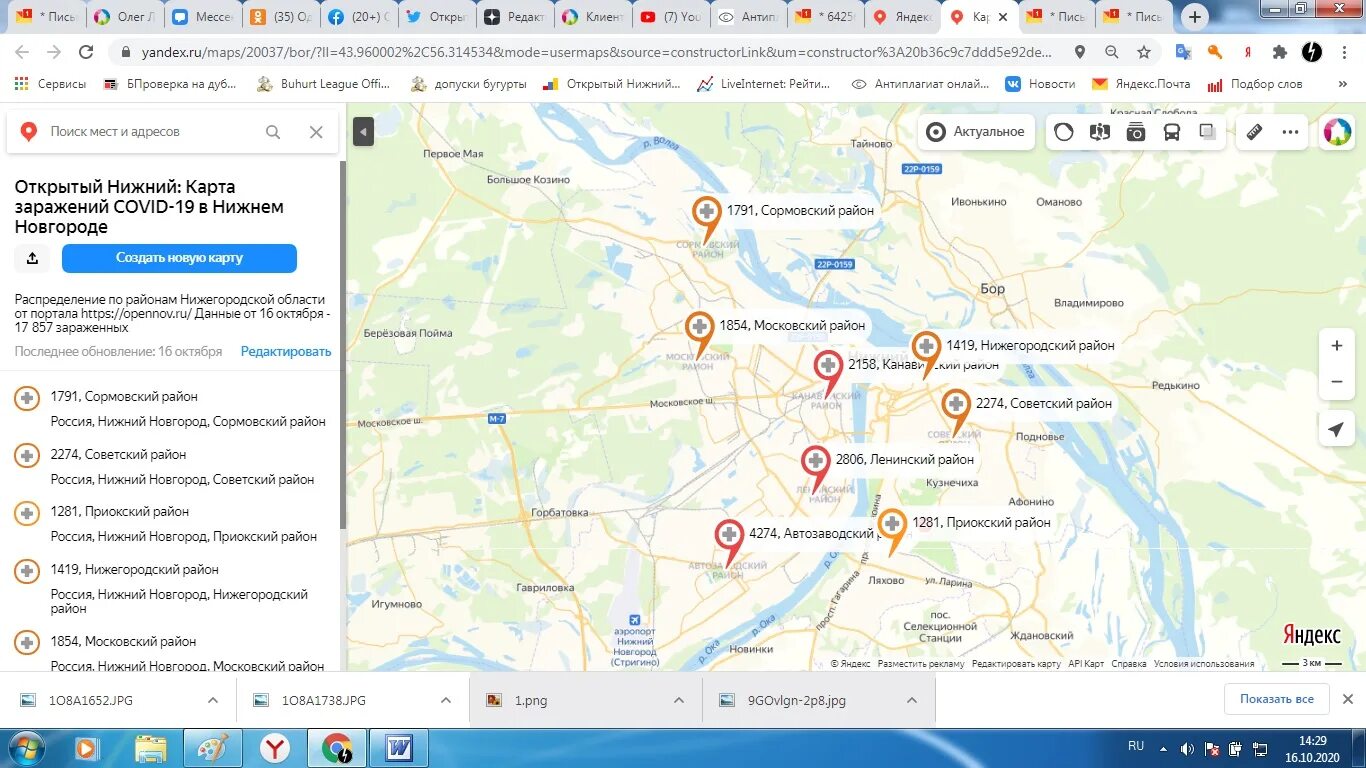Open the Яндекс.Почта bookmark

tap(1142, 84)
